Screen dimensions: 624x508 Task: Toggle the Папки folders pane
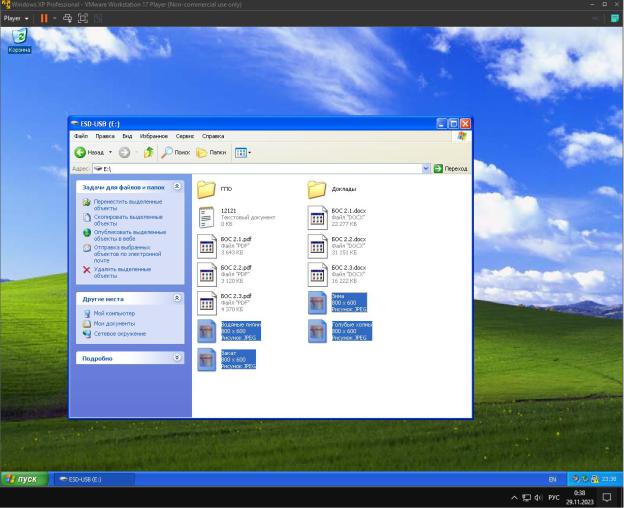211,152
